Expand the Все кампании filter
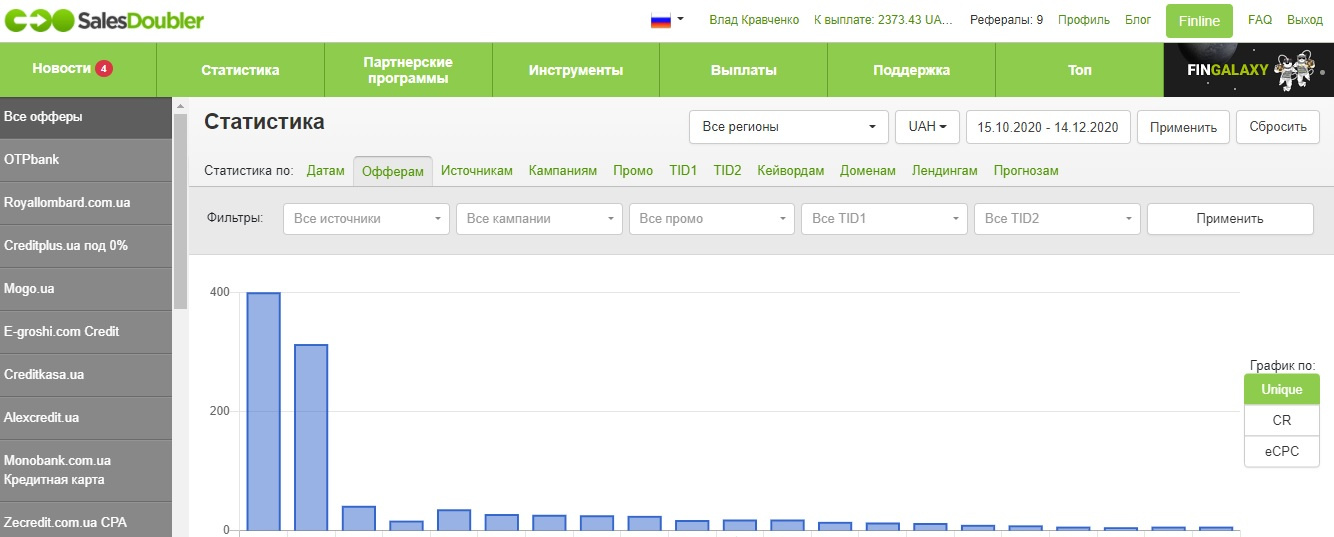Viewport: 1334px width, 537px height. click(x=540, y=219)
